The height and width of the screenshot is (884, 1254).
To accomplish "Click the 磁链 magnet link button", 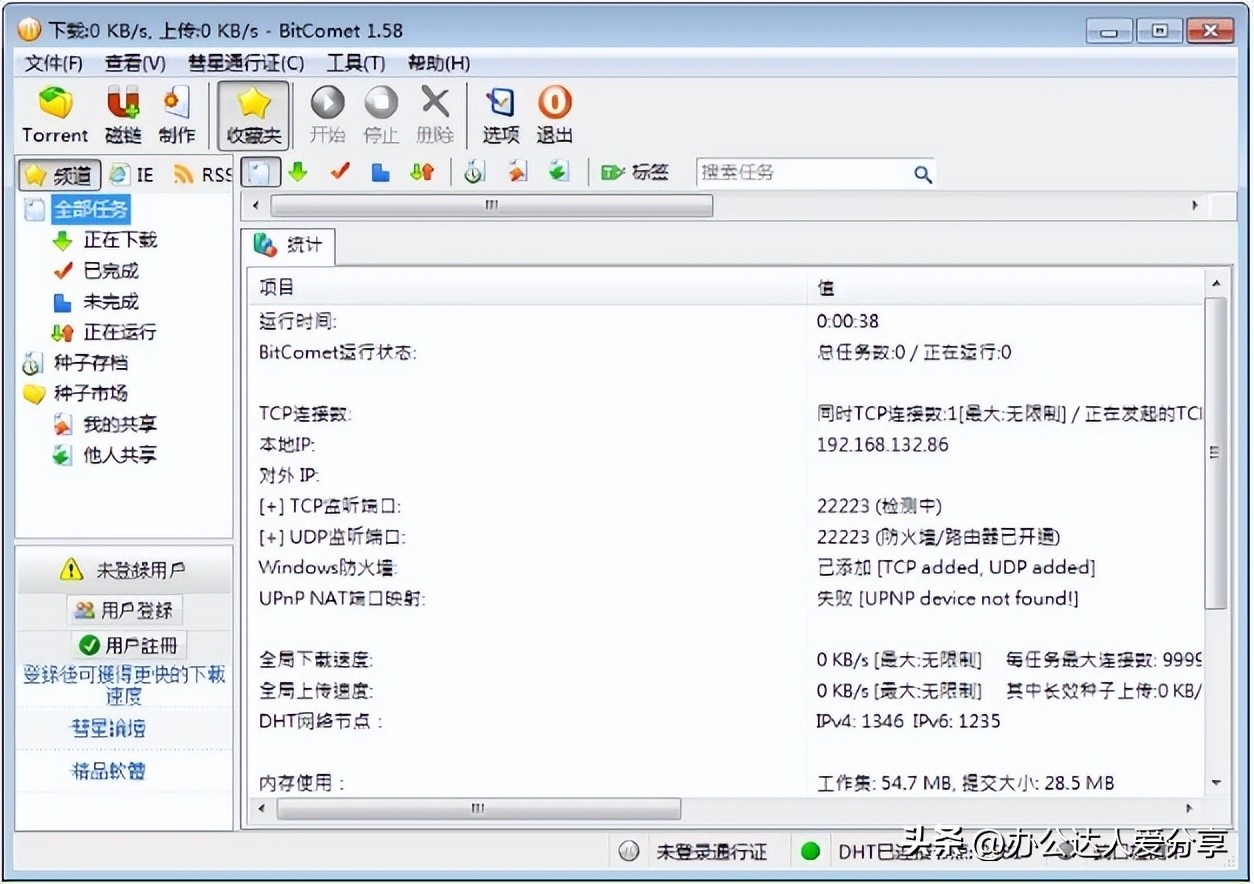I will click(123, 115).
